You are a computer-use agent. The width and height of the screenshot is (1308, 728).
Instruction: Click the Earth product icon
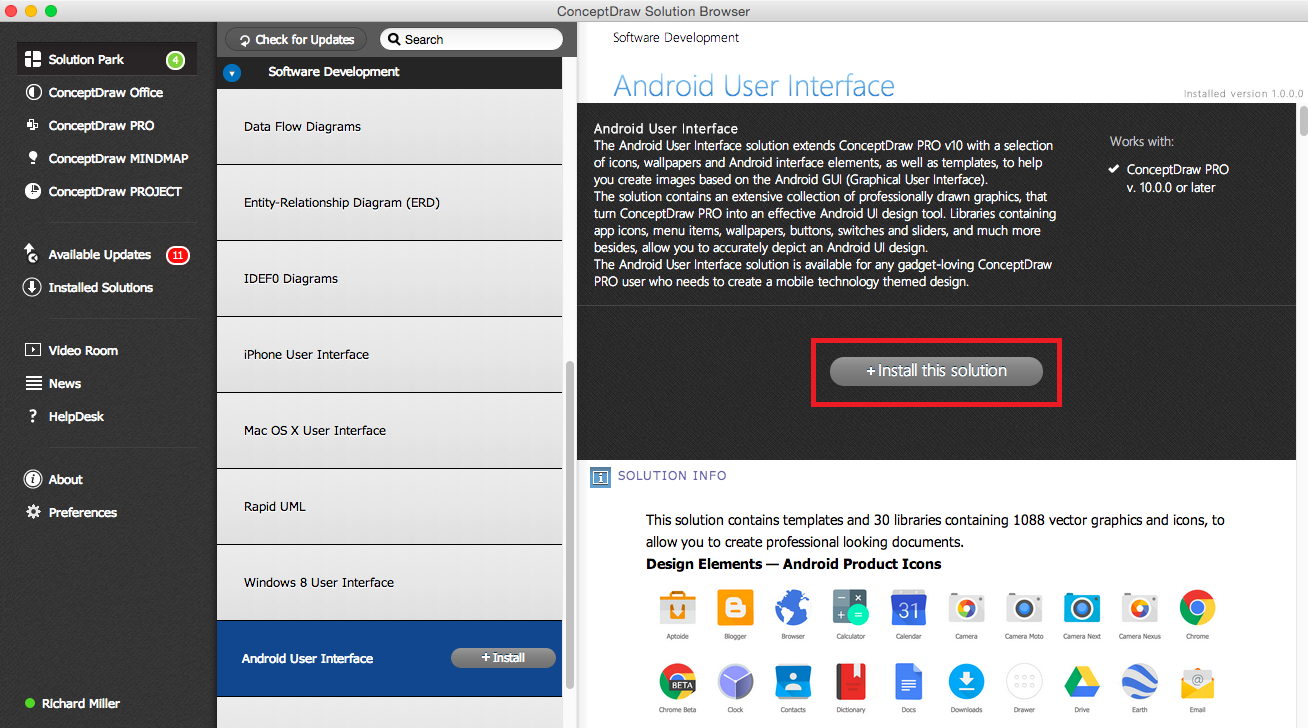click(x=1140, y=682)
